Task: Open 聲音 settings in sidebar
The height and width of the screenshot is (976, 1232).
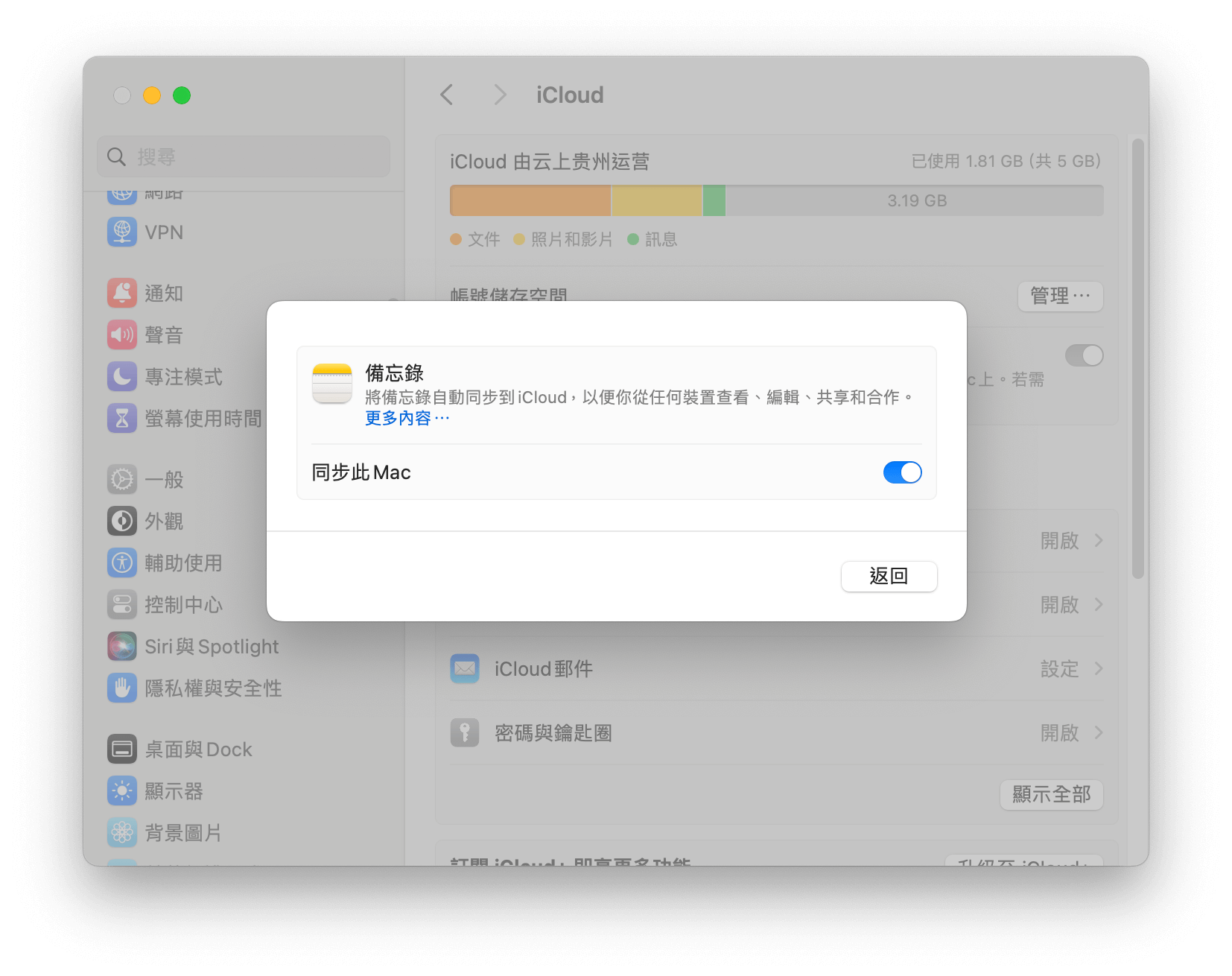Action: click(x=164, y=335)
